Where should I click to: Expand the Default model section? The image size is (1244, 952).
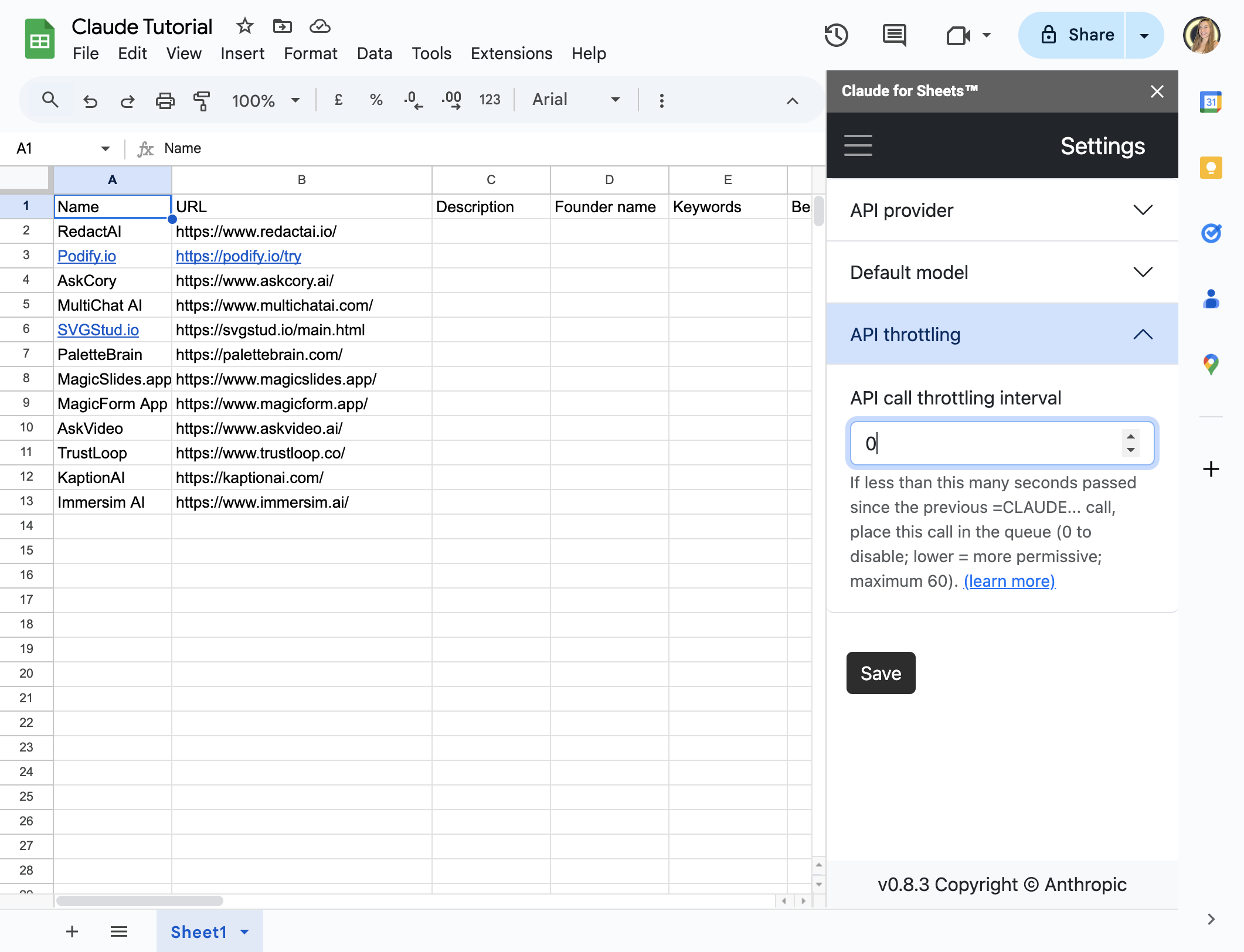[x=1002, y=272]
